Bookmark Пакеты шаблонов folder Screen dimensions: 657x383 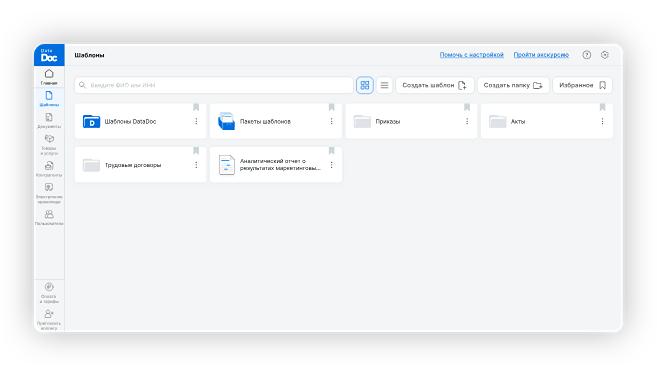tap(331, 107)
